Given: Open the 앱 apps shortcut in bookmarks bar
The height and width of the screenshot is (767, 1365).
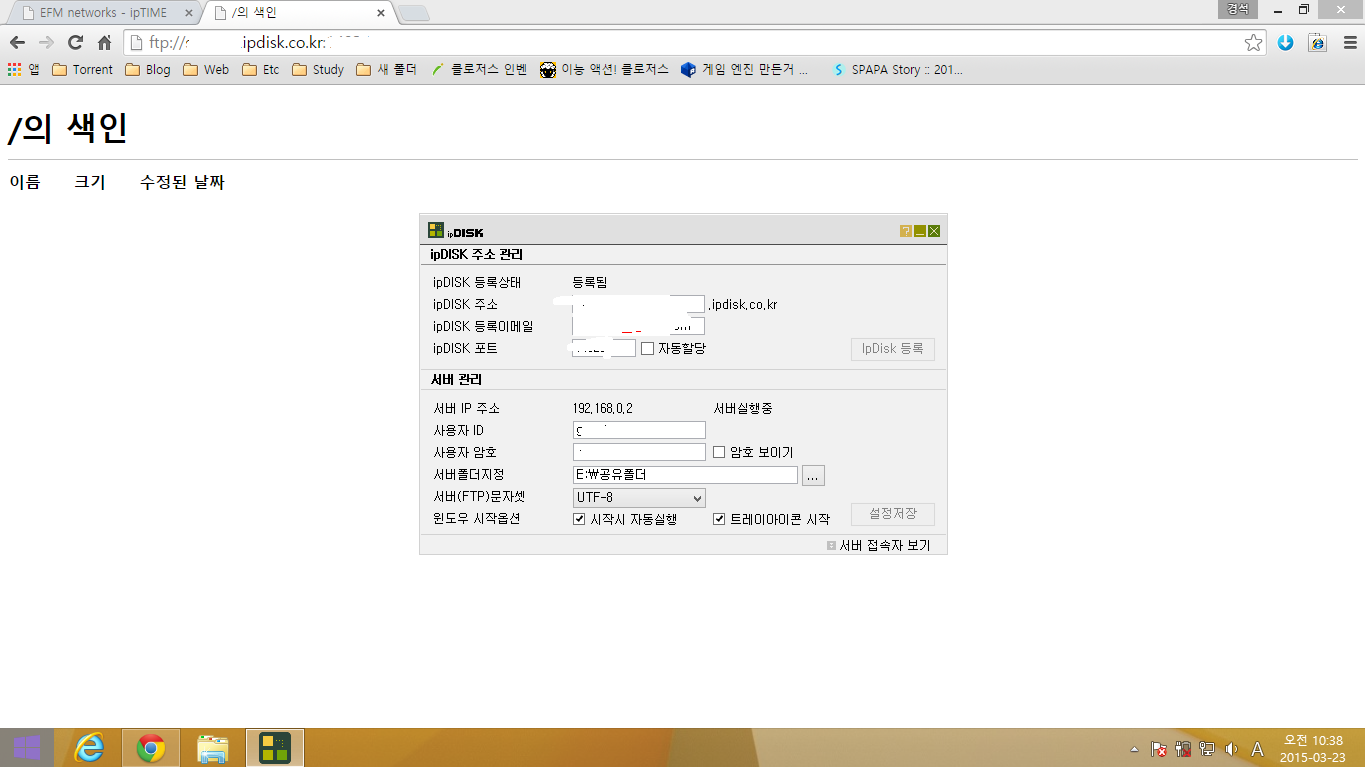Looking at the screenshot, I should pos(24,70).
